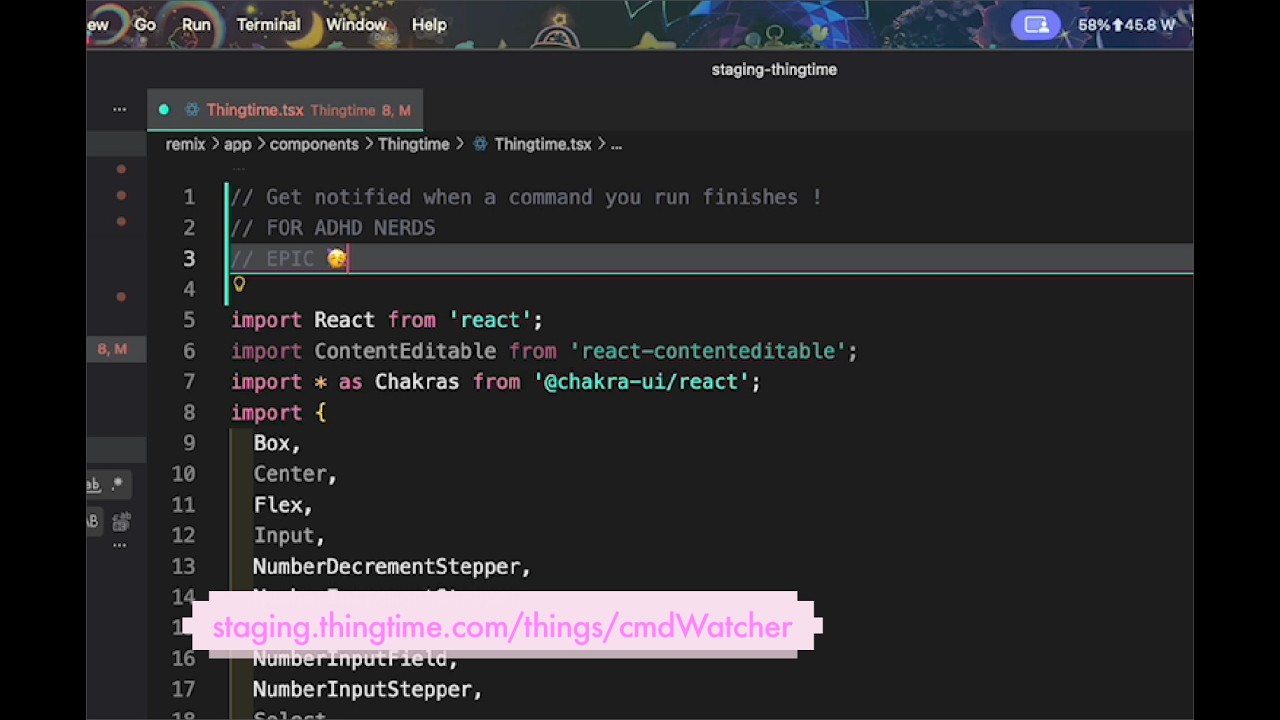This screenshot has height=720, width=1280.
Task: Open the Help menu
Action: tap(429, 25)
